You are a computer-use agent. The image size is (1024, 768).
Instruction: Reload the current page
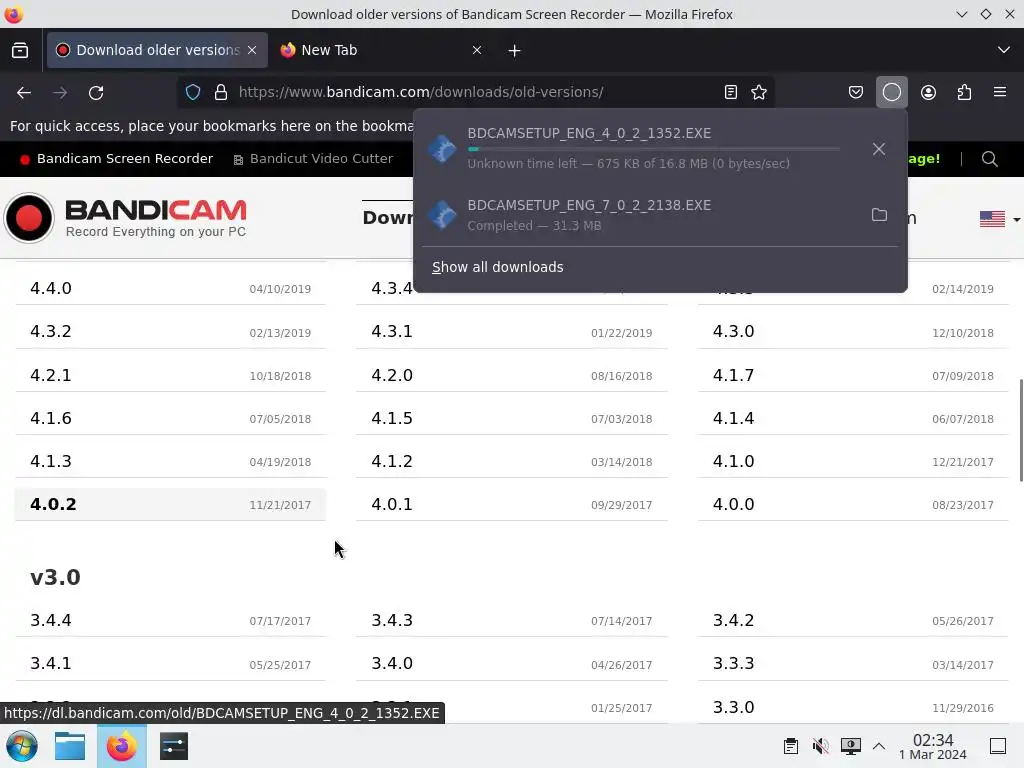pyautogui.click(x=96, y=93)
